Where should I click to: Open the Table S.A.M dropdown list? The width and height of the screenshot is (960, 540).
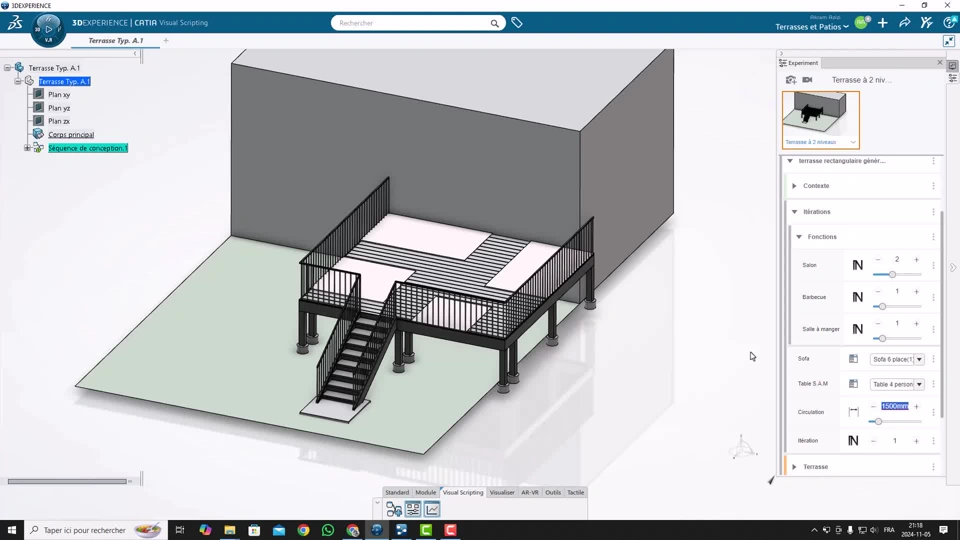919,384
